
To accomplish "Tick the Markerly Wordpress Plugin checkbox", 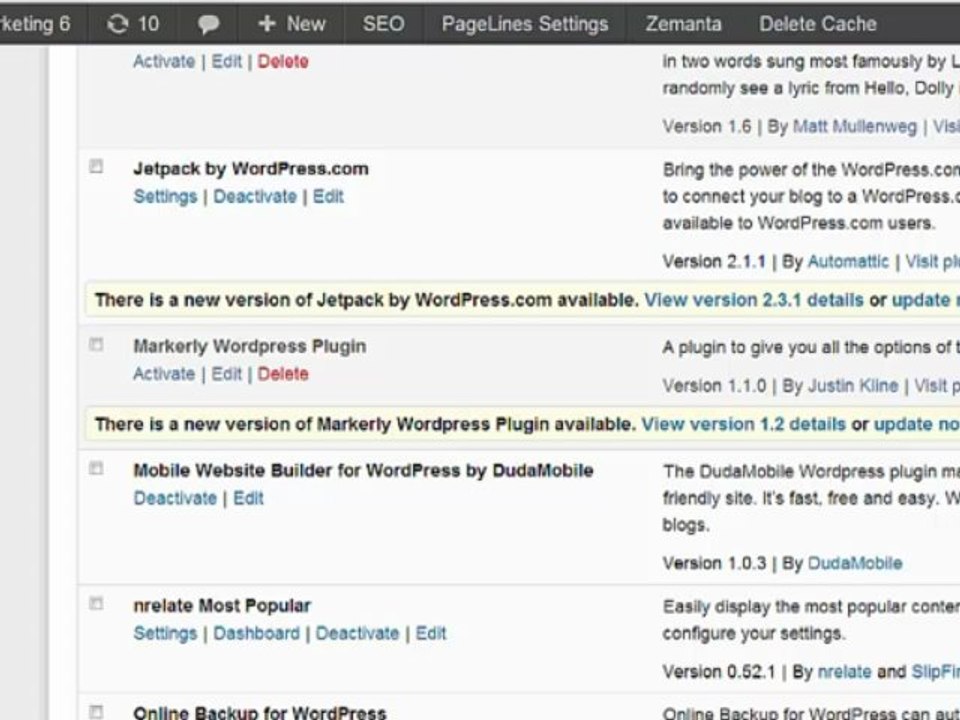I will point(96,345).
